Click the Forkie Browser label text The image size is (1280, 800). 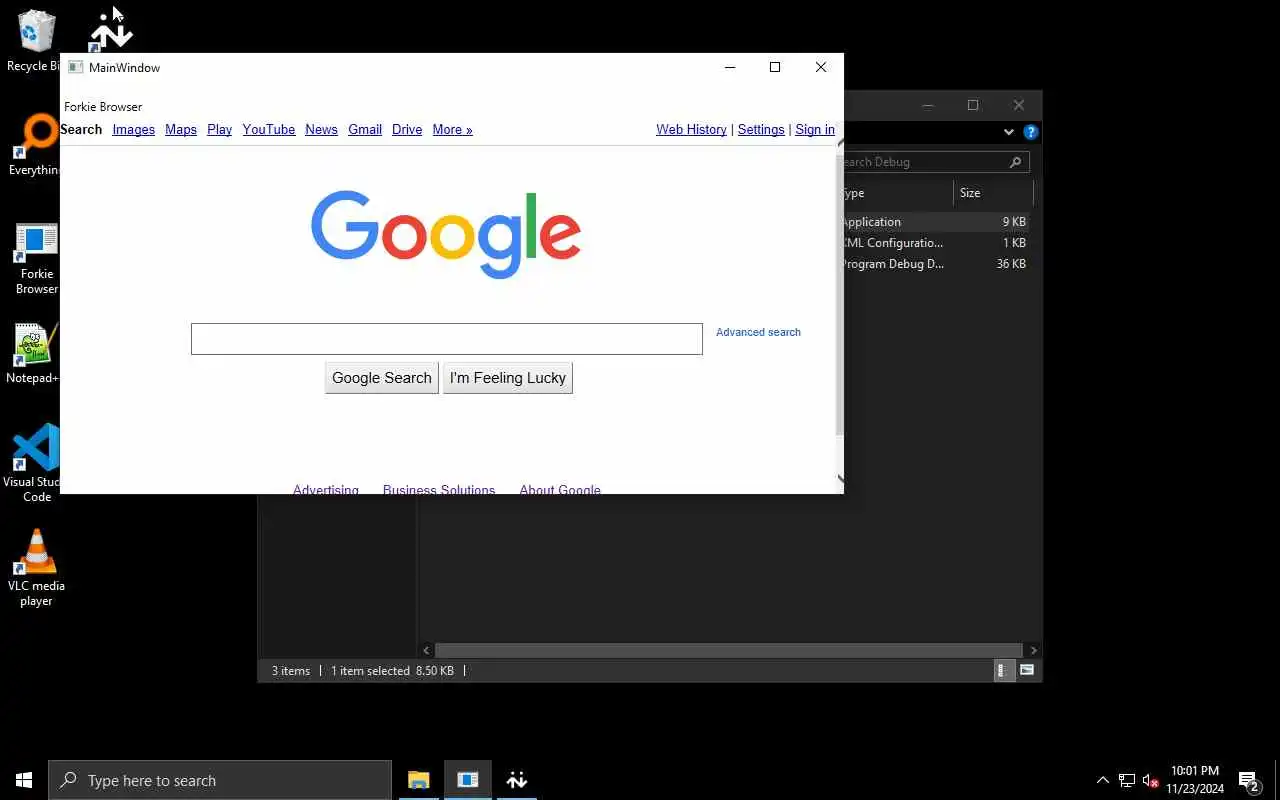pyautogui.click(x=103, y=107)
